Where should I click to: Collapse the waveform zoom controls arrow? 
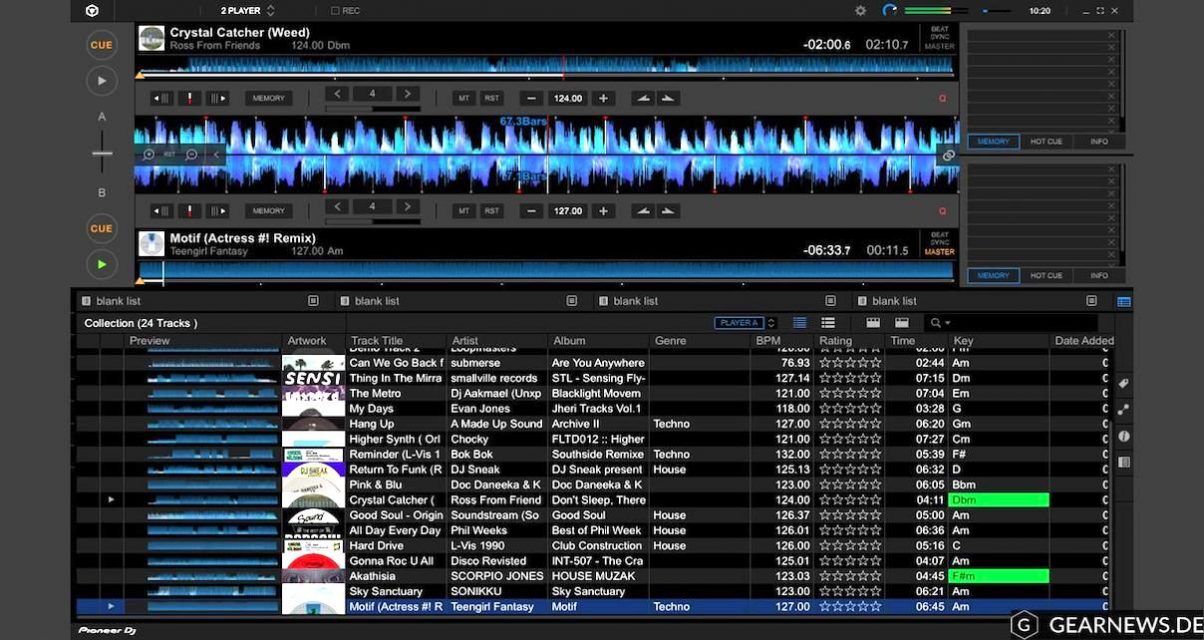point(216,155)
